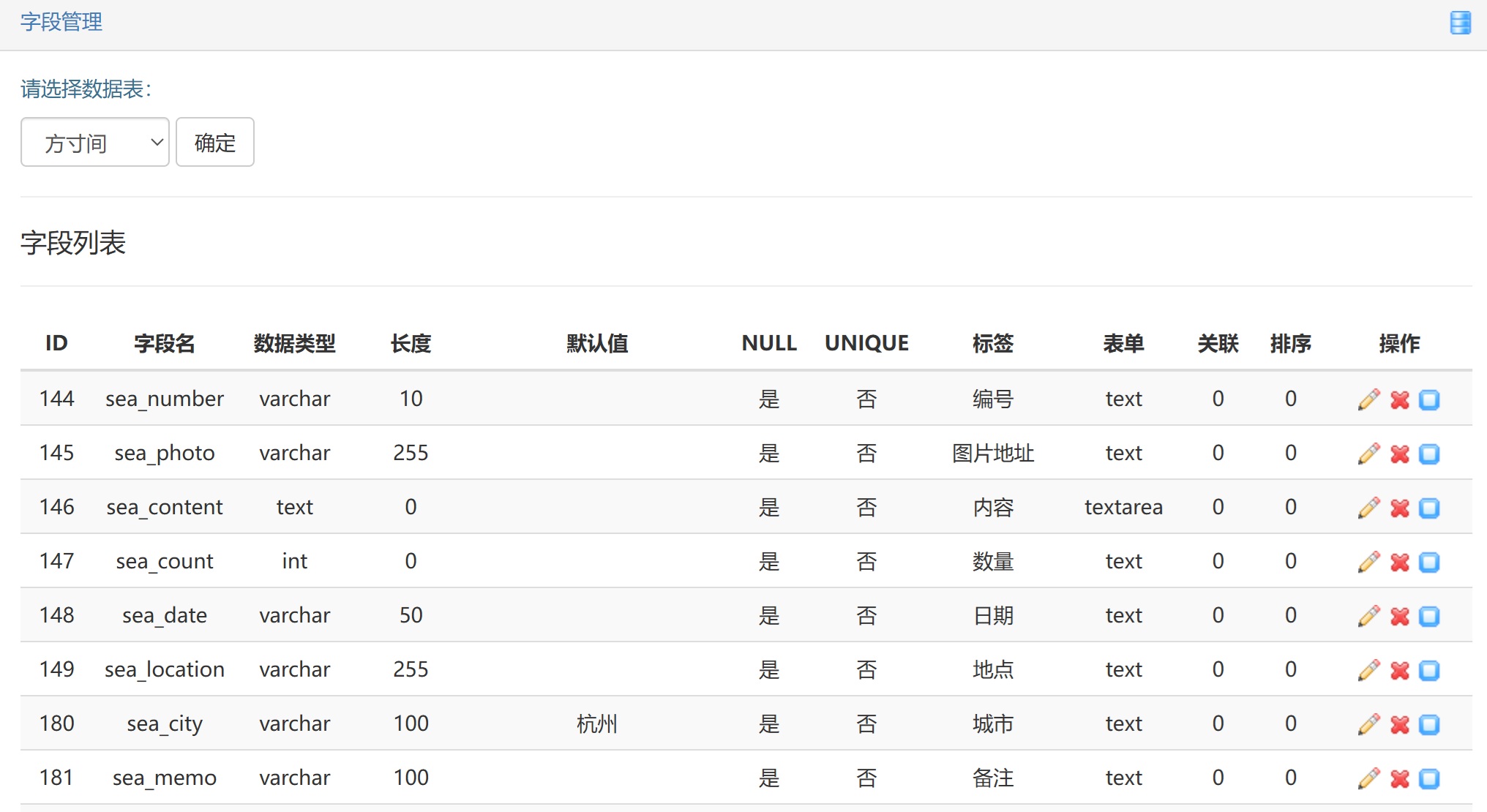Image resolution: width=1487 pixels, height=812 pixels.
Task: Click the 排序 column header
Action: (1290, 343)
